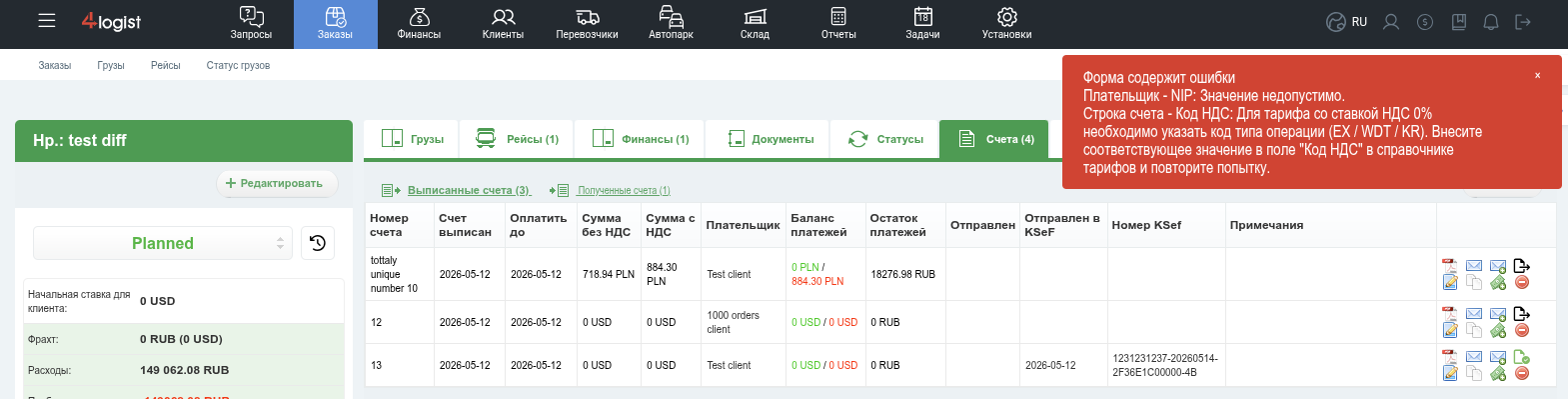1568x399 pixels.
Task: Open the PDF for invoice 13
Action: [x=1449, y=357]
